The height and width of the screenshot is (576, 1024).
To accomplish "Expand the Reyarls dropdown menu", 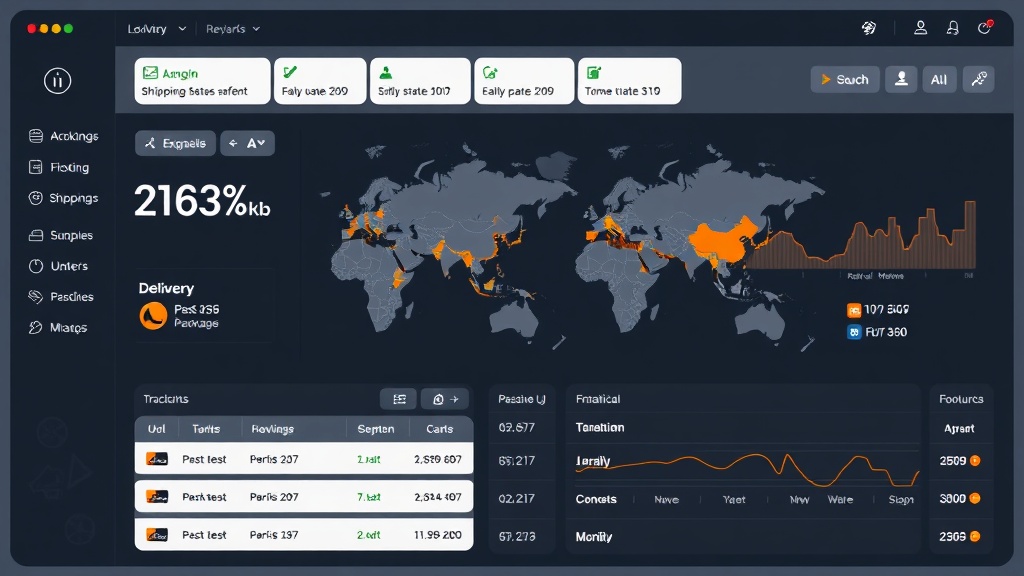I will [233, 29].
